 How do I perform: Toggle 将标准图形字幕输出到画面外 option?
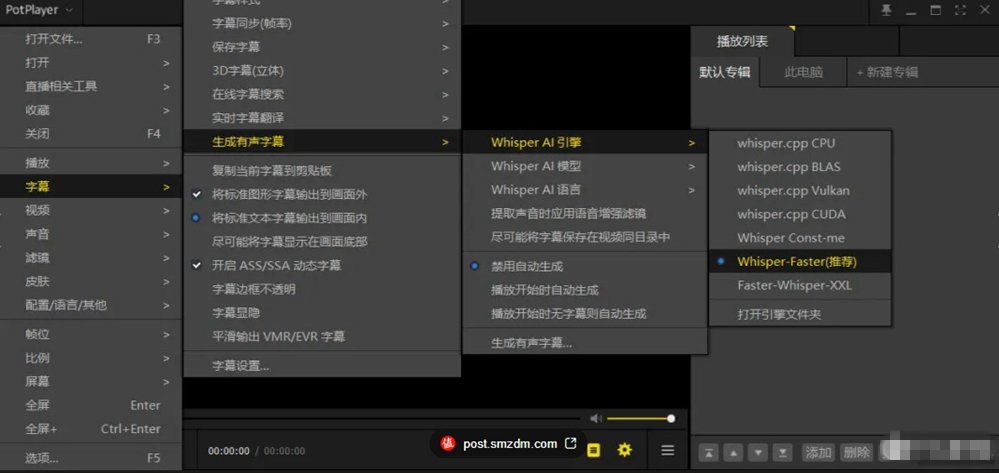322,194
